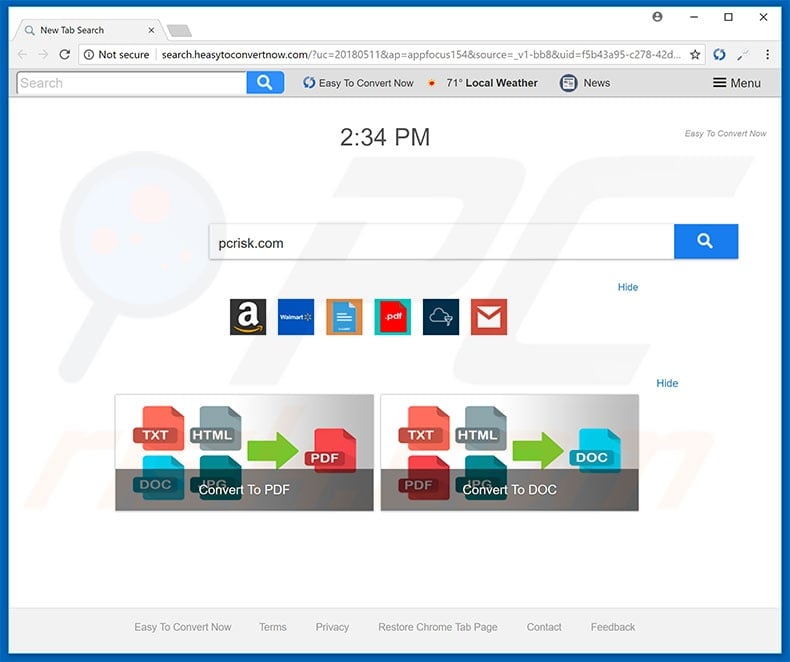
Task: Bookmark the page with the star icon
Action: point(695,54)
